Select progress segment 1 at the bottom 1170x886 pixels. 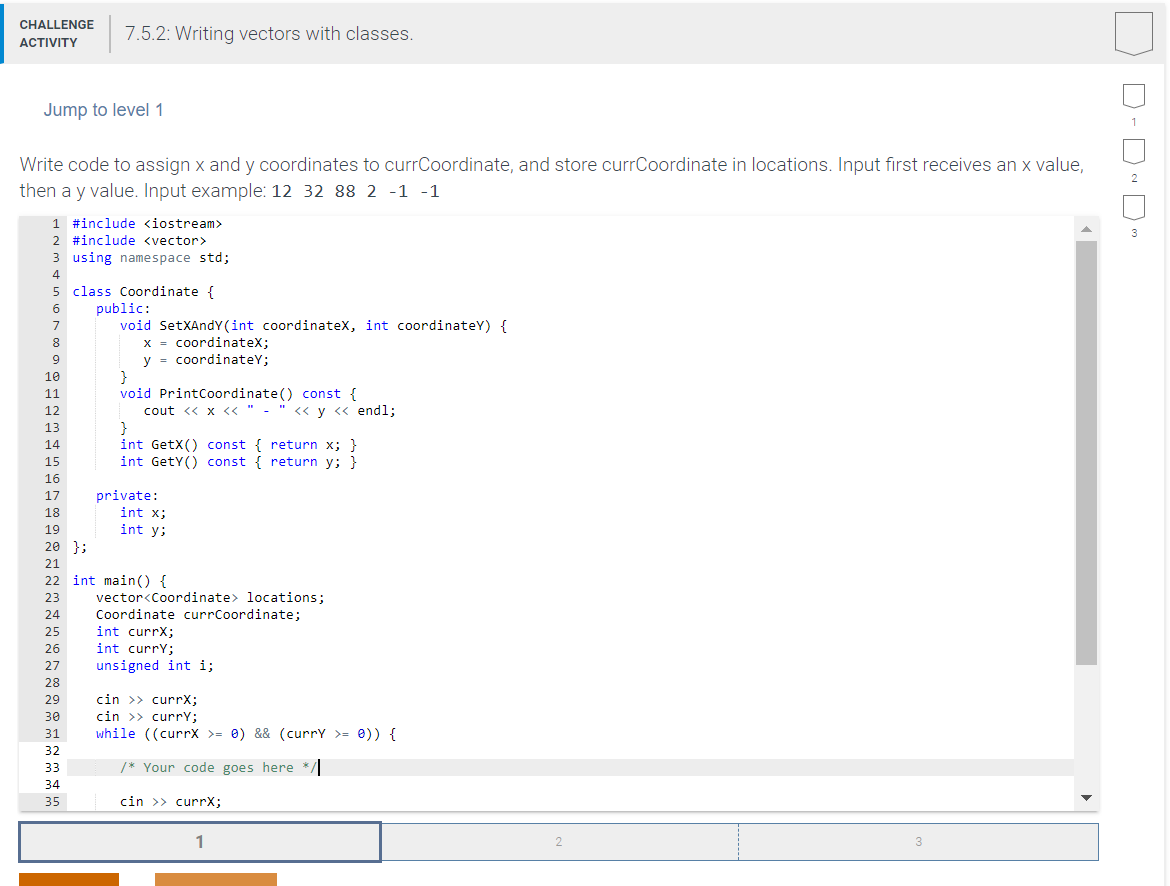[x=199, y=842]
